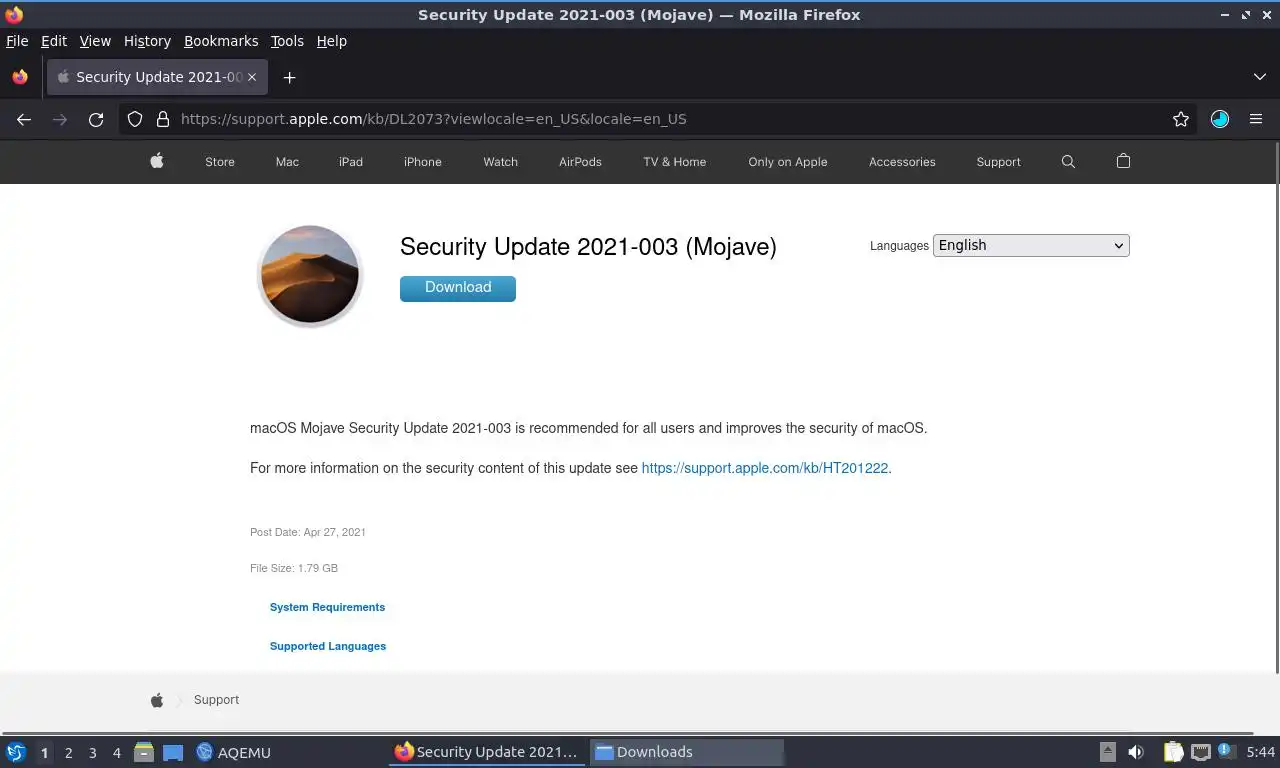This screenshot has height=768, width=1280.
Task: Click the tracking protection shield icon
Action: point(135,119)
